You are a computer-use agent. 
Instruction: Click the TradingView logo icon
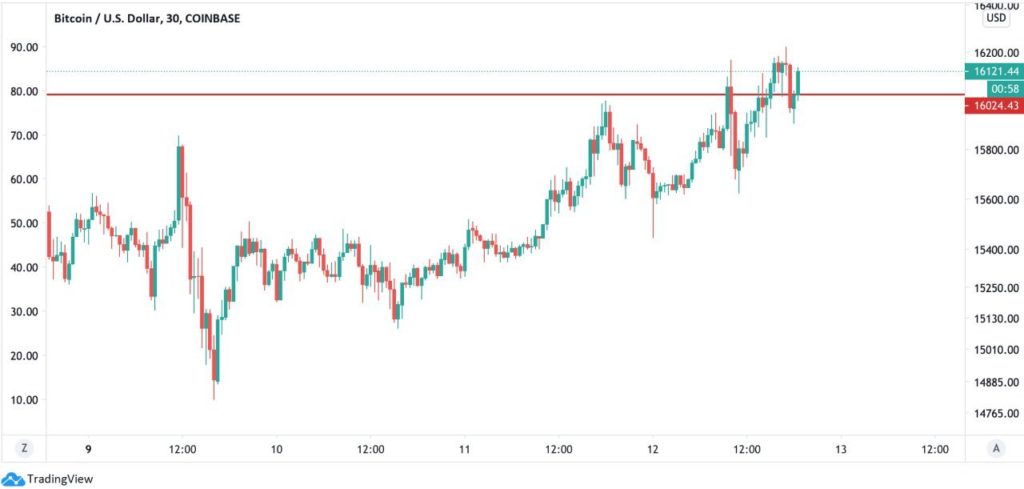click(x=13, y=479)
